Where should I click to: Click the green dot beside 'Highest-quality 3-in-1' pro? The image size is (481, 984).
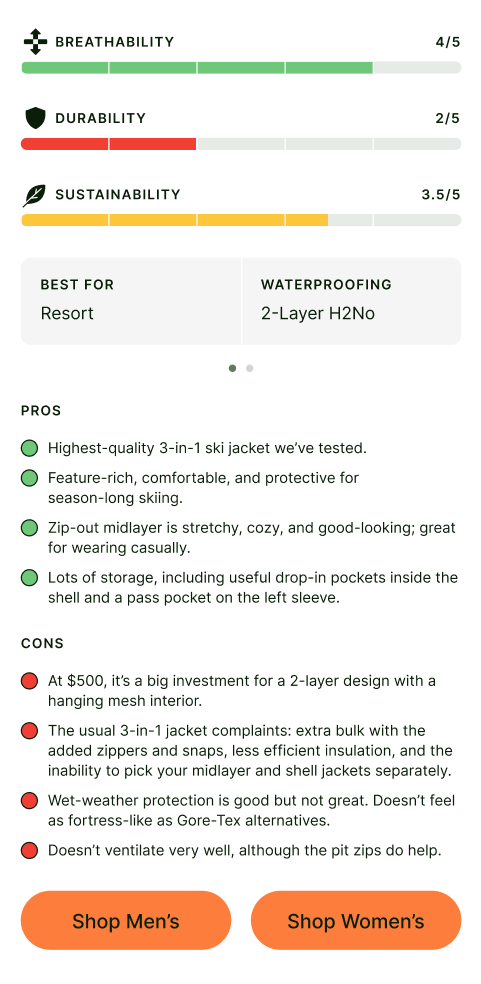[x=30, y=449]
